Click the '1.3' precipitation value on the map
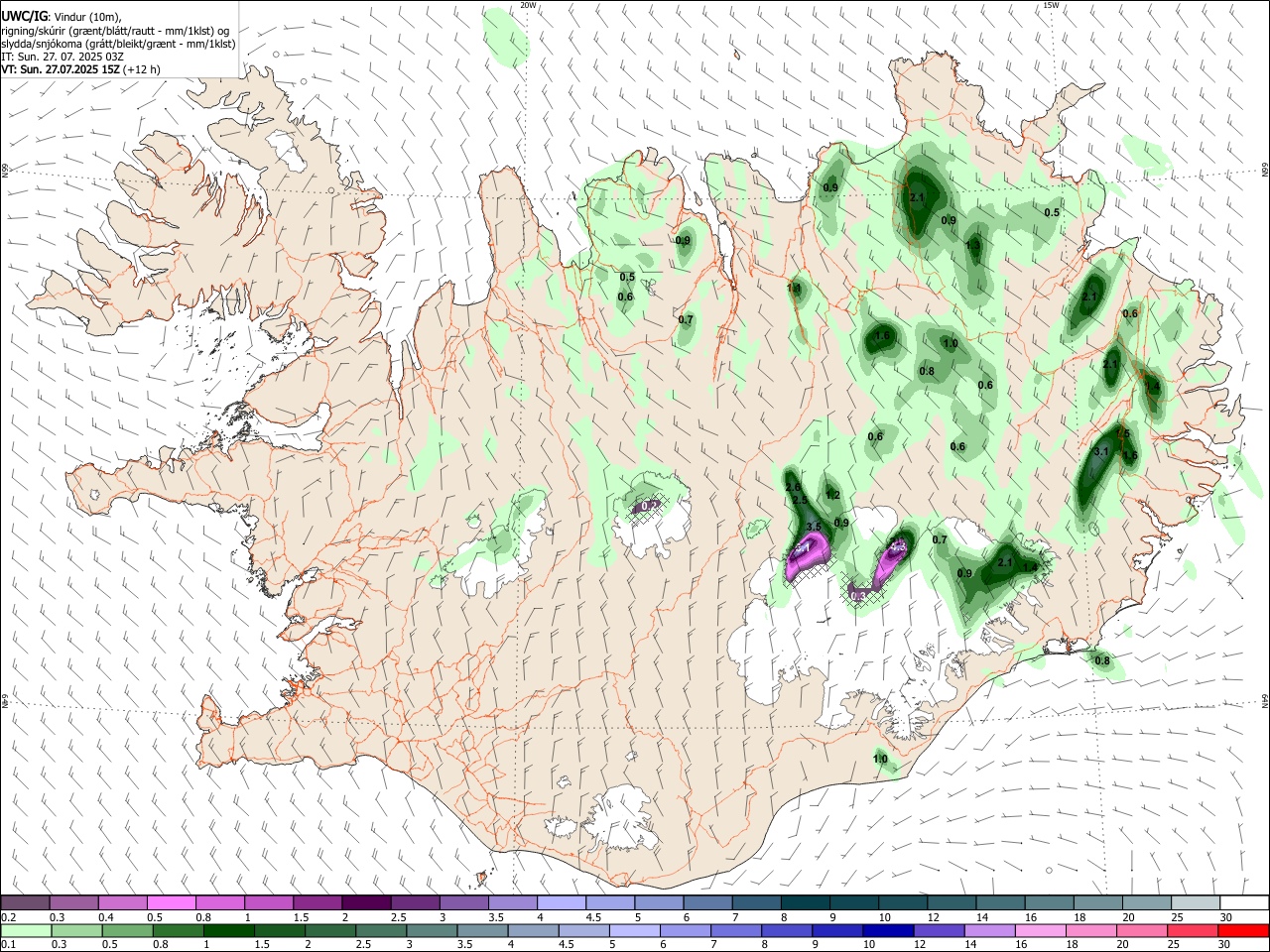1270x952 pixels. click(x=972, y=245)
